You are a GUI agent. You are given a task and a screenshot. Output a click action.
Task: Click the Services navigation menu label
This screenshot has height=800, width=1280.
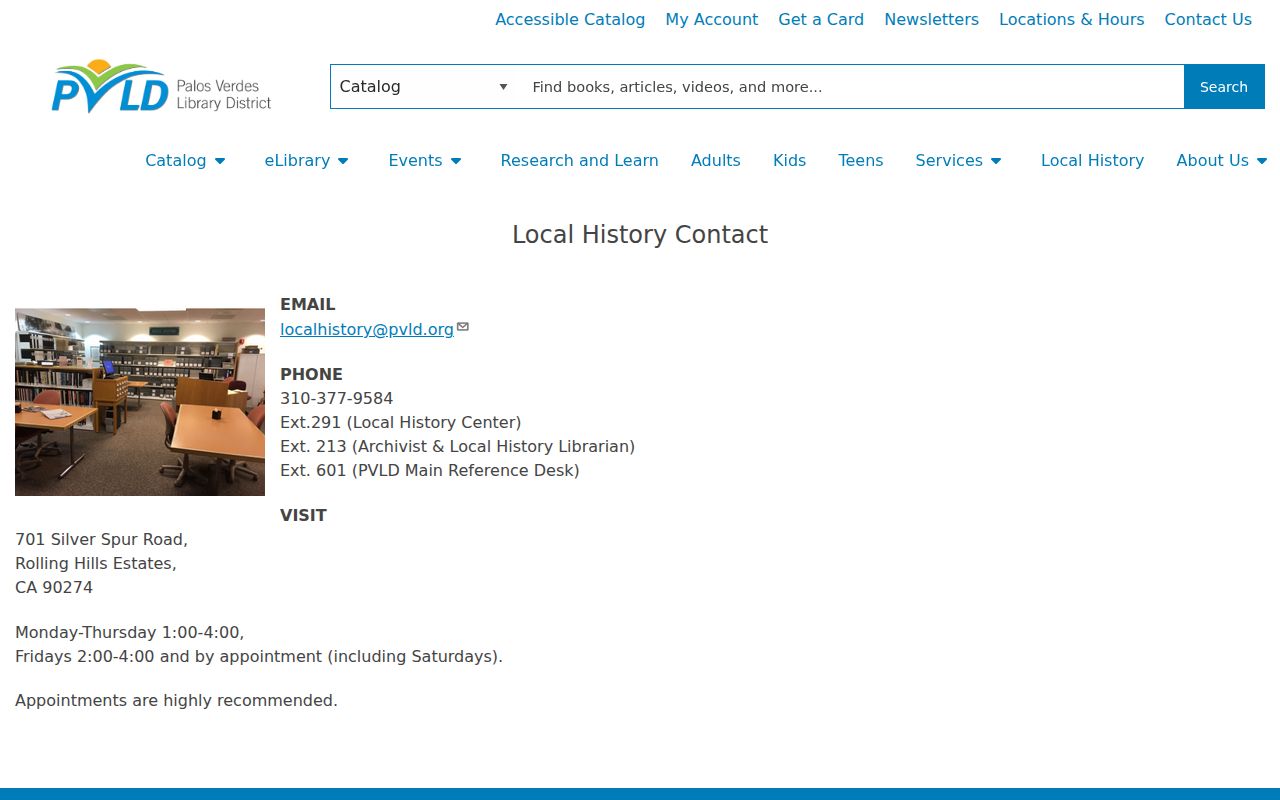point(949,160)
